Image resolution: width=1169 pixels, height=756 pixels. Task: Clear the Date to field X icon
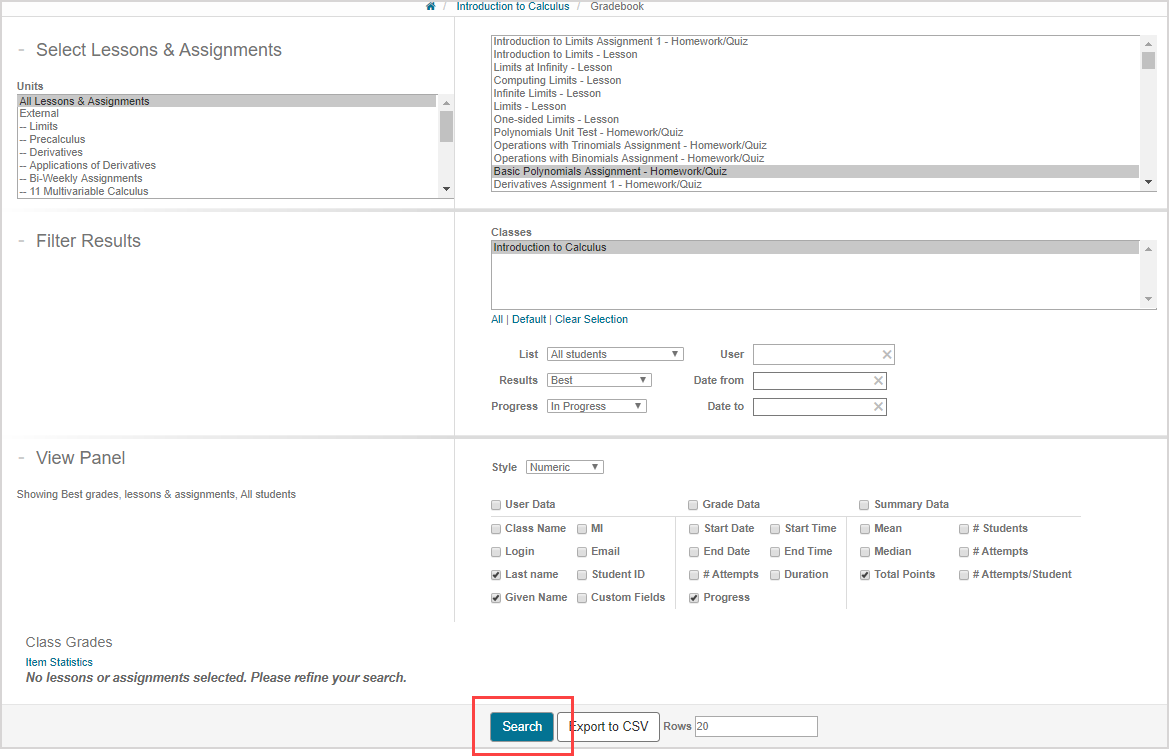pos(878,407)
